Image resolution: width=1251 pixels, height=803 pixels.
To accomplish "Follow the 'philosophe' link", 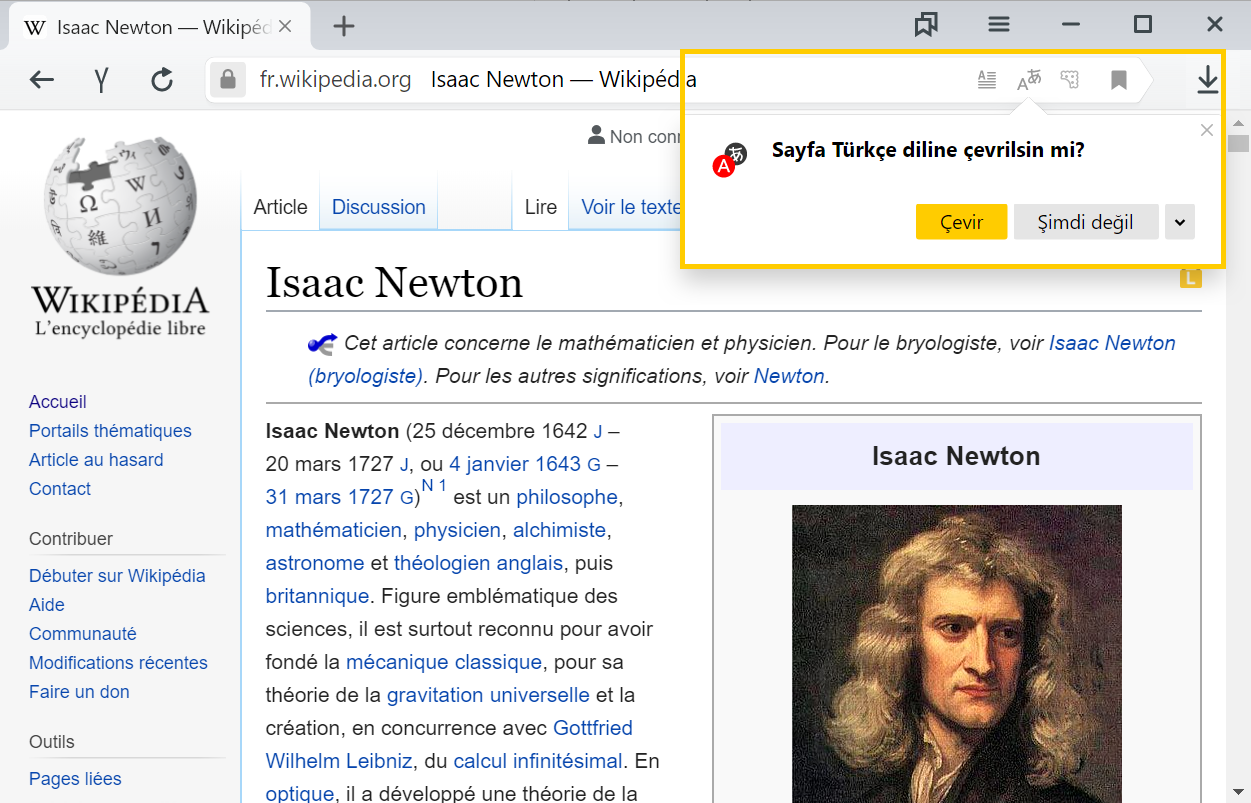I will (567, 497).
